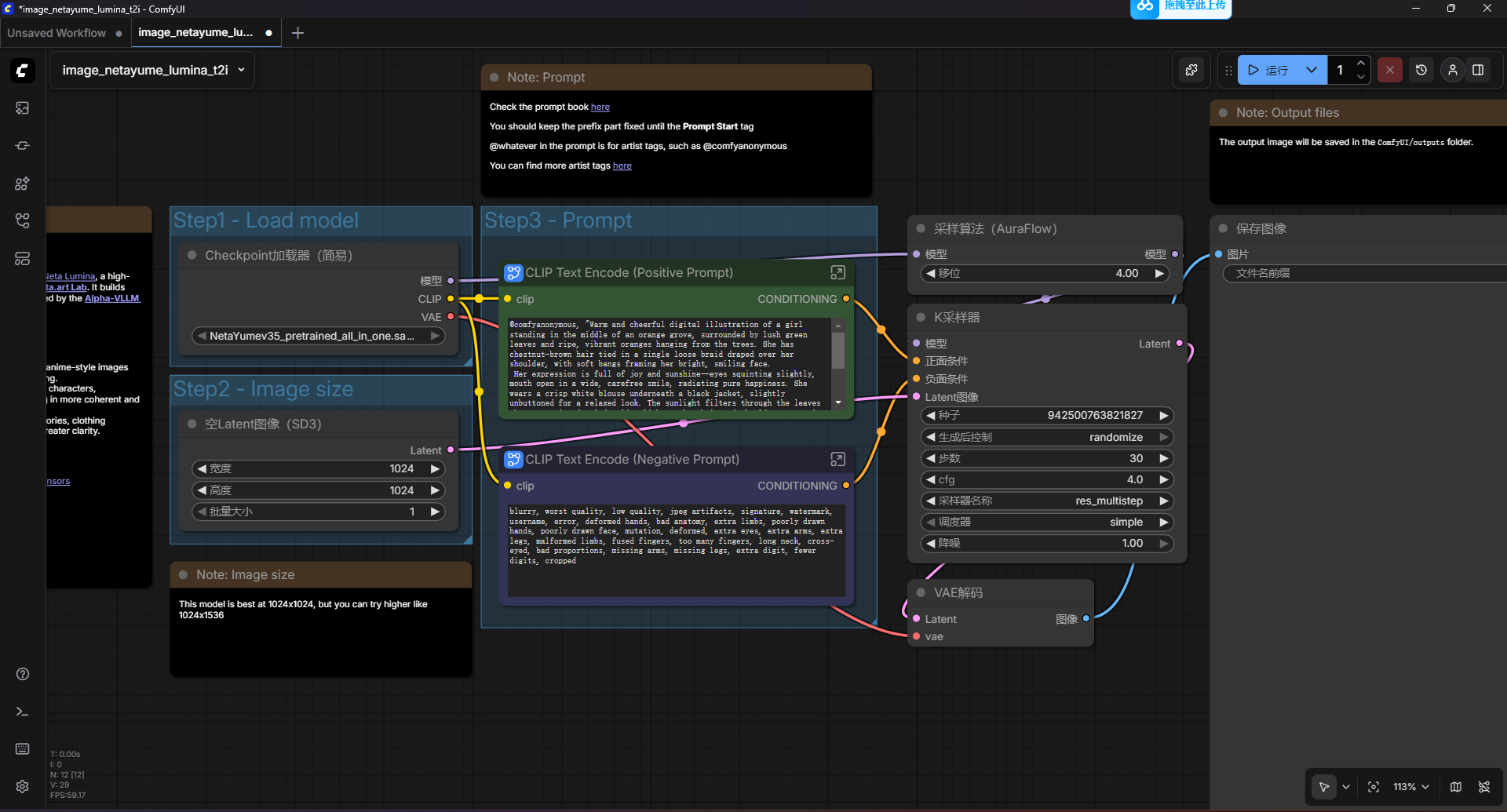The image size is (1507, 812).
Task: Add a new workflow tab with plus button
Action: pyautogui.click(x=298, y=33)
